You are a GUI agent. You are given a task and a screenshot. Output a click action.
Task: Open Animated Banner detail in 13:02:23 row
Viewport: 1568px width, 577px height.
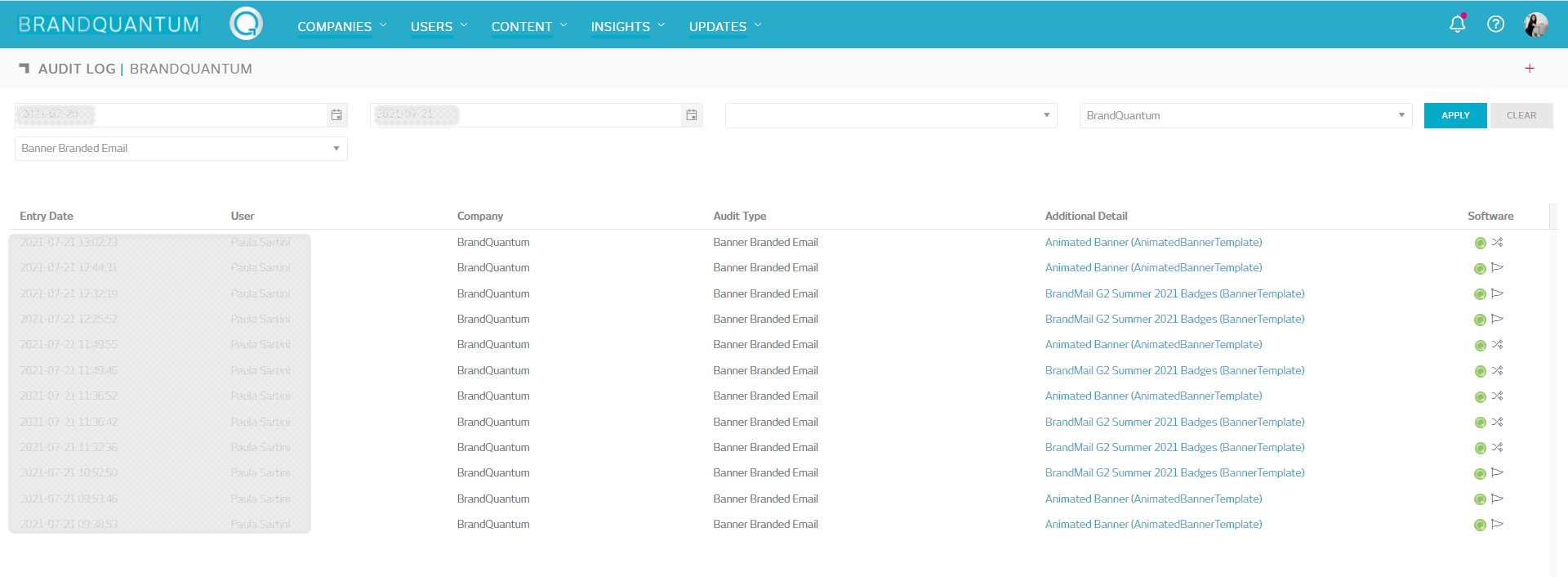tap(1153, 243)
